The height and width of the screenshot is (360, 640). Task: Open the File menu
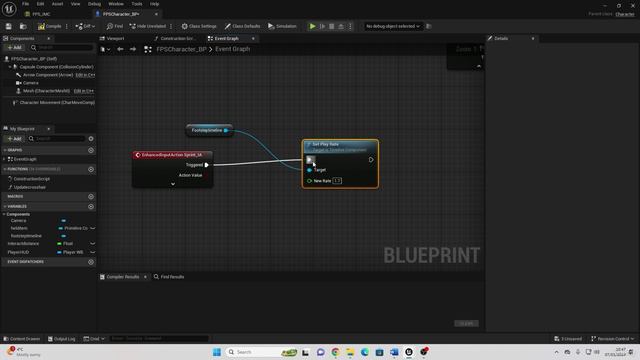pos(25,4)
